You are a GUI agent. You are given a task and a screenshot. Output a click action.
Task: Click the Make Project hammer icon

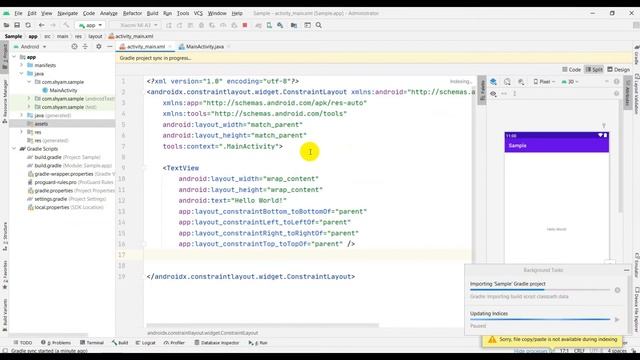(66, 25)
